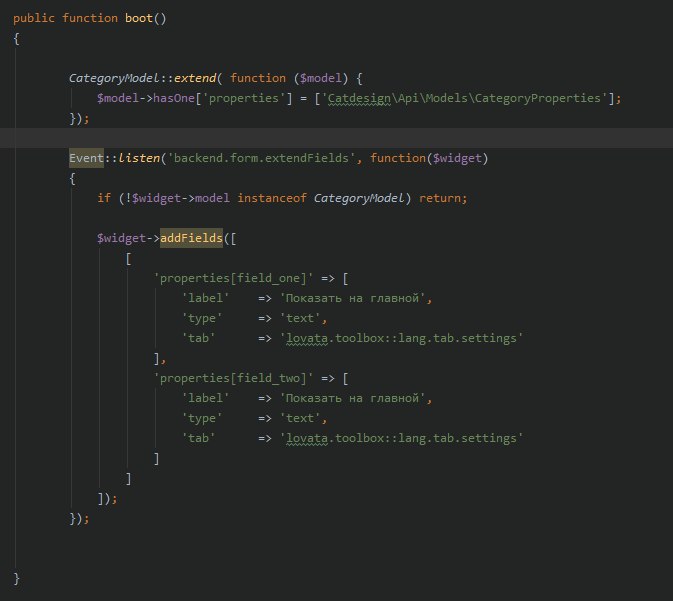This screenshot has width=673, height=601.
Task: Click the 'public' keyword
Action: (x=34, y=18)
